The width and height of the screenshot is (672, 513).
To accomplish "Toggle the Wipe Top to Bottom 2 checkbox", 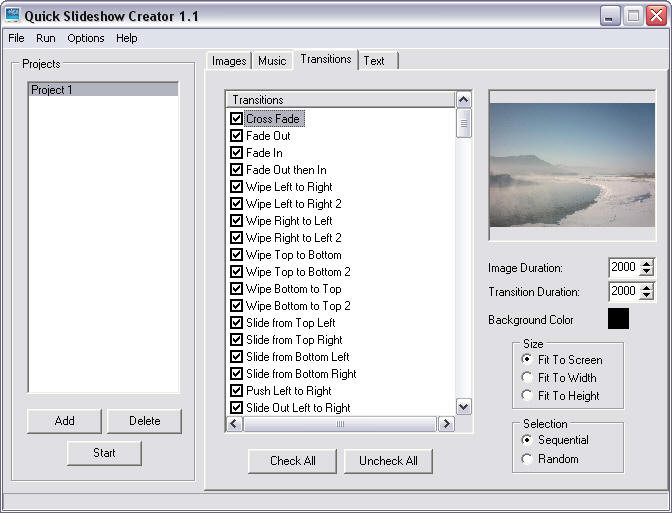I will [x=236, y=272].
